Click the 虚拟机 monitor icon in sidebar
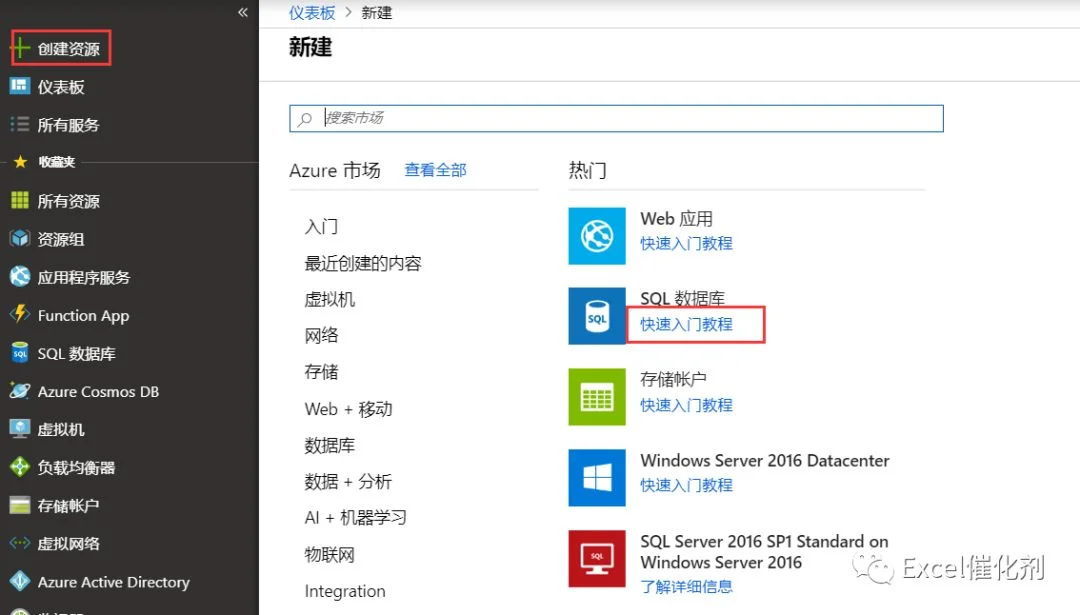This screenshot has height=615, width=1080. [20, 428]
